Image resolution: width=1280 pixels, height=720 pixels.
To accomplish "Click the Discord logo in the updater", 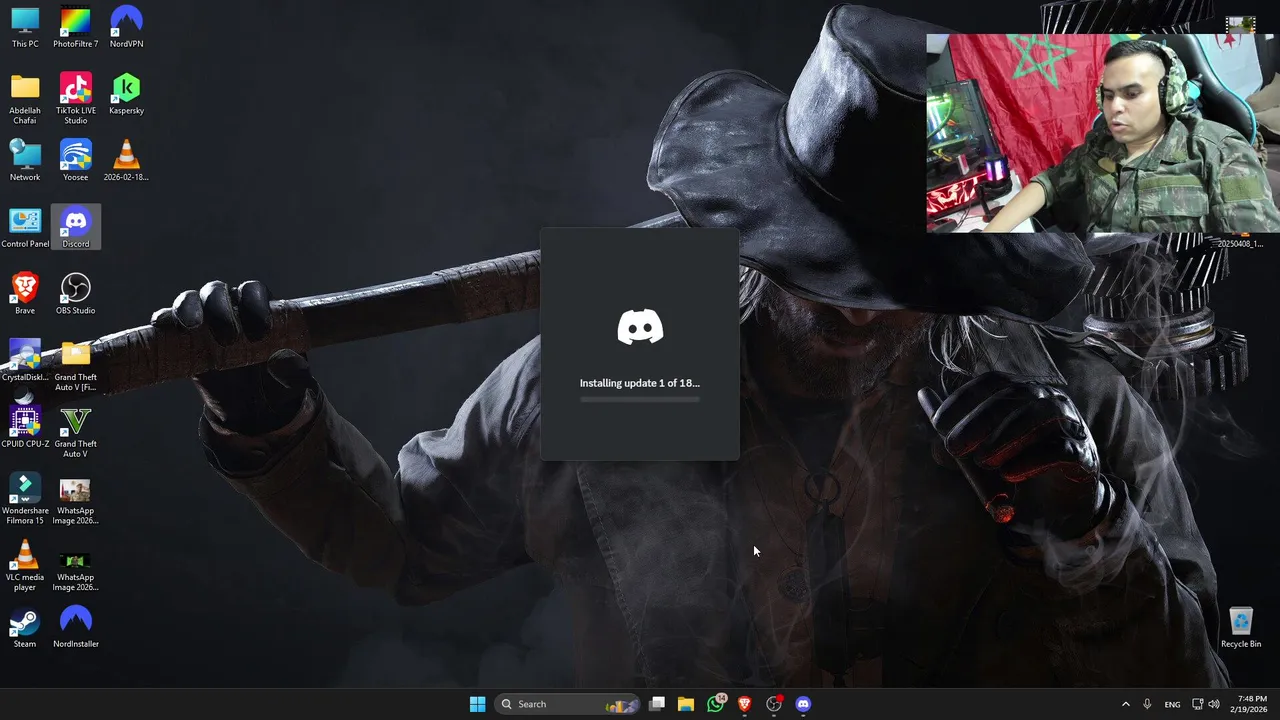I will point(640,327).
